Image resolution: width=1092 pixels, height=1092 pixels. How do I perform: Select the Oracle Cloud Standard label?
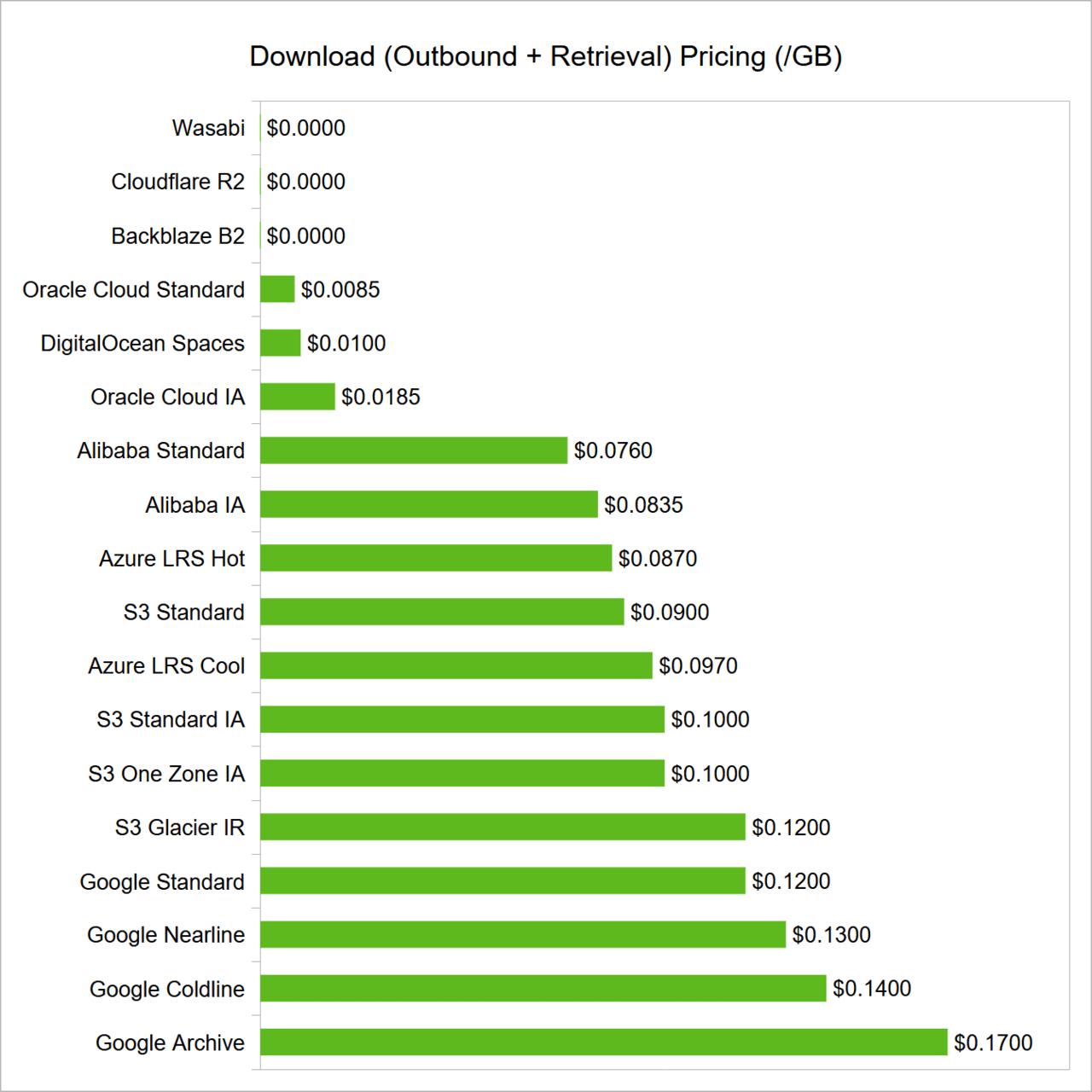[133, 289]
